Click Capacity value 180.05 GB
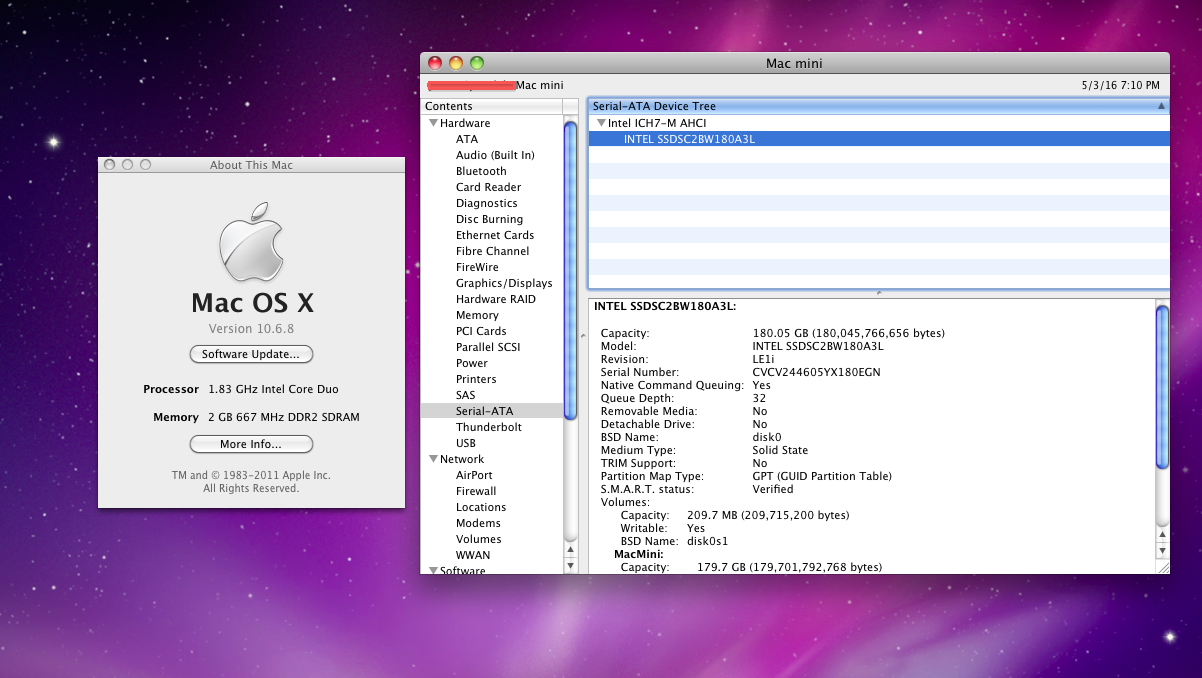The height and width of the screenshot is (678, 1202). click(x=848, y=333)
